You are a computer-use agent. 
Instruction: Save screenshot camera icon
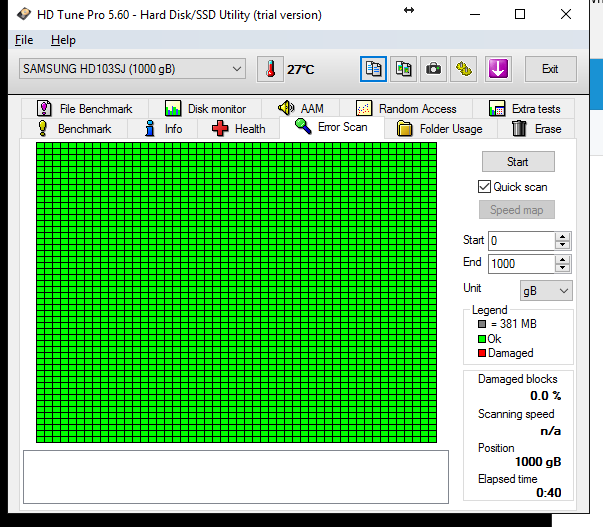click(433, 69)
